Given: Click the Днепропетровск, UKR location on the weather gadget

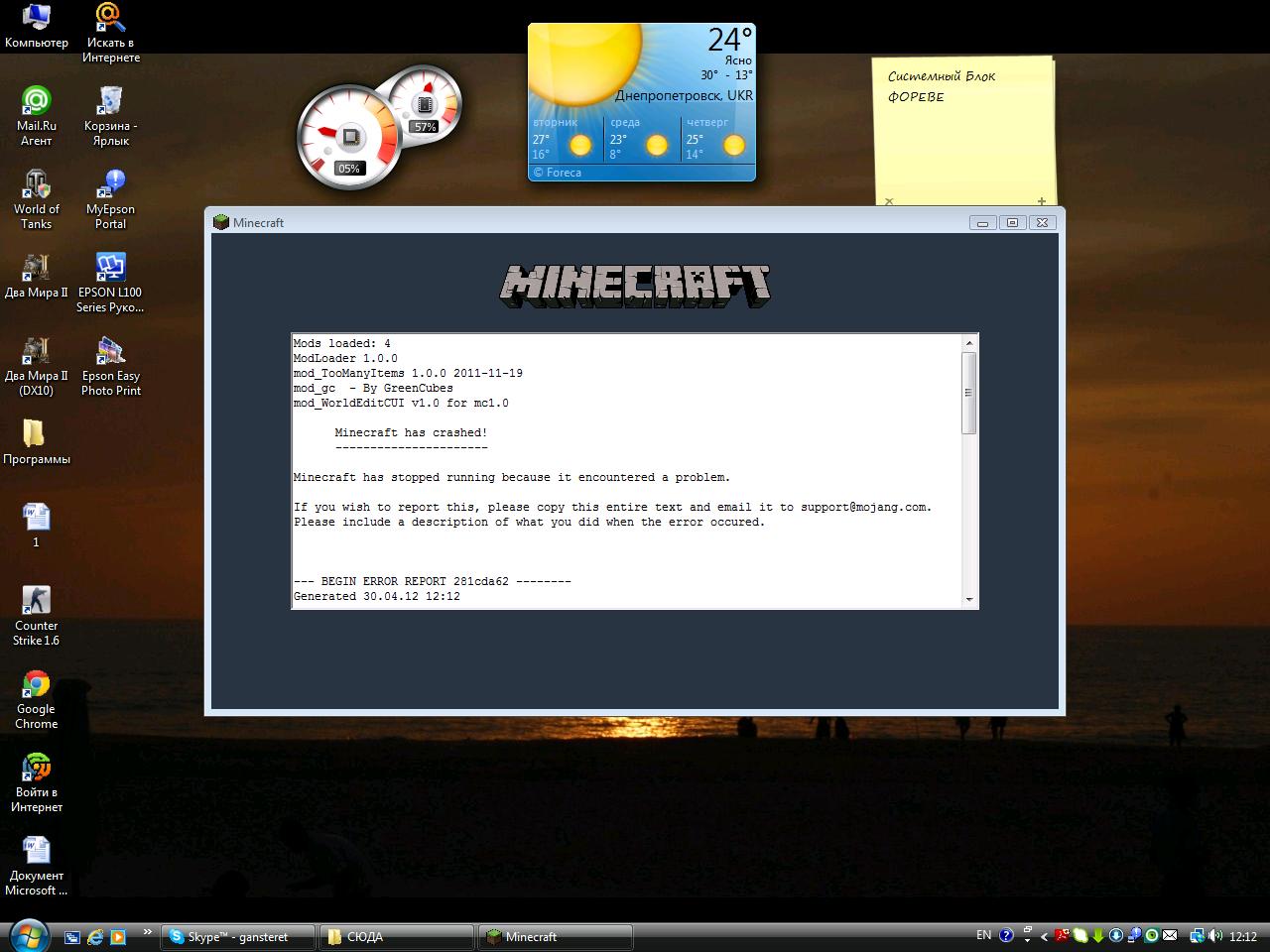Looking at the screenshot, I should (x=684, y=96).
